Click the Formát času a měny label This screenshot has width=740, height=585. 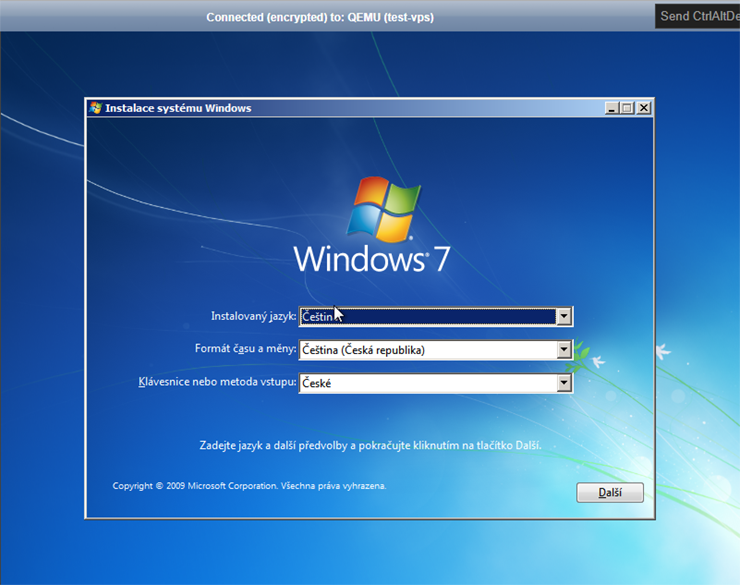point(245,349)
